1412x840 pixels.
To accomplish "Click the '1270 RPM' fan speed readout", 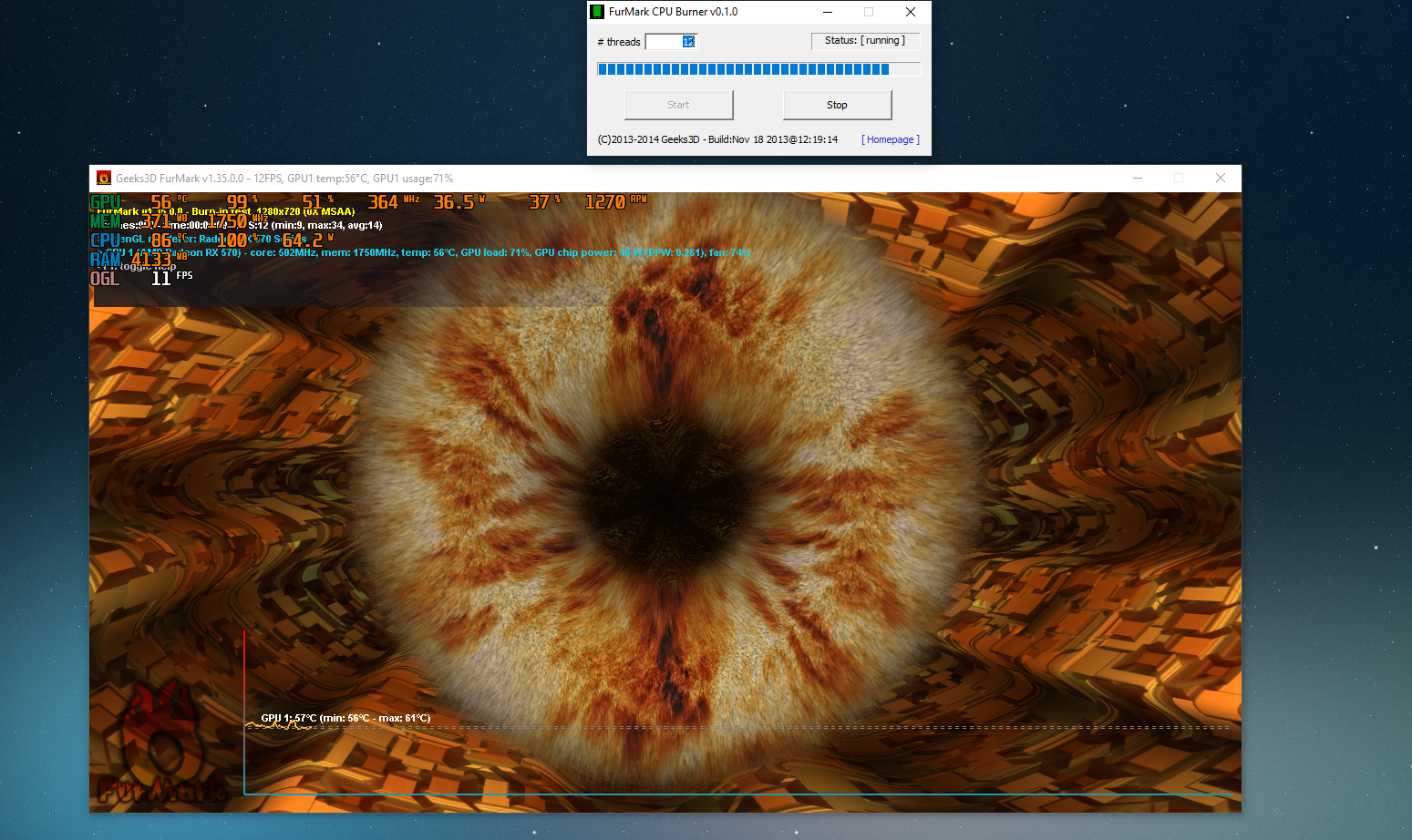I will (616, 201).
